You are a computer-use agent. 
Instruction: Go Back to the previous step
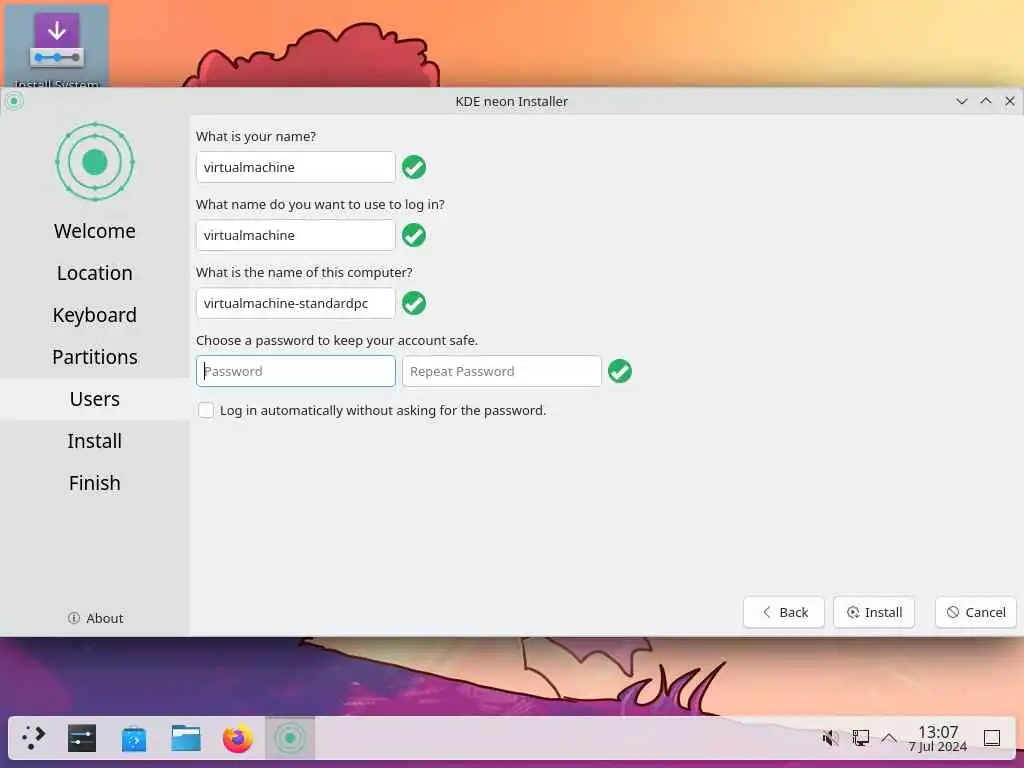(784, 612)
